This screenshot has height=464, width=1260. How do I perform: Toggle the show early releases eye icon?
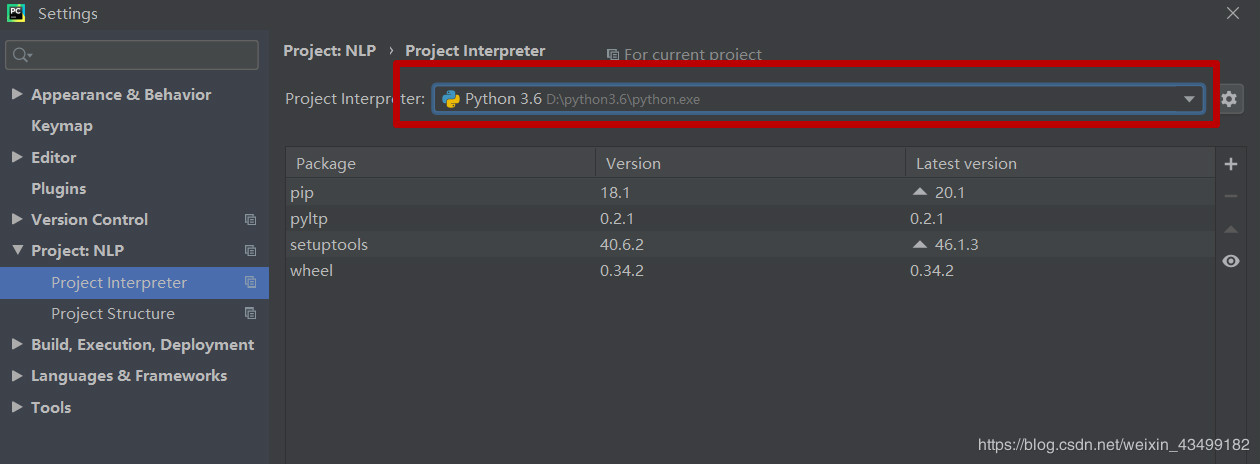(1231, 261)
